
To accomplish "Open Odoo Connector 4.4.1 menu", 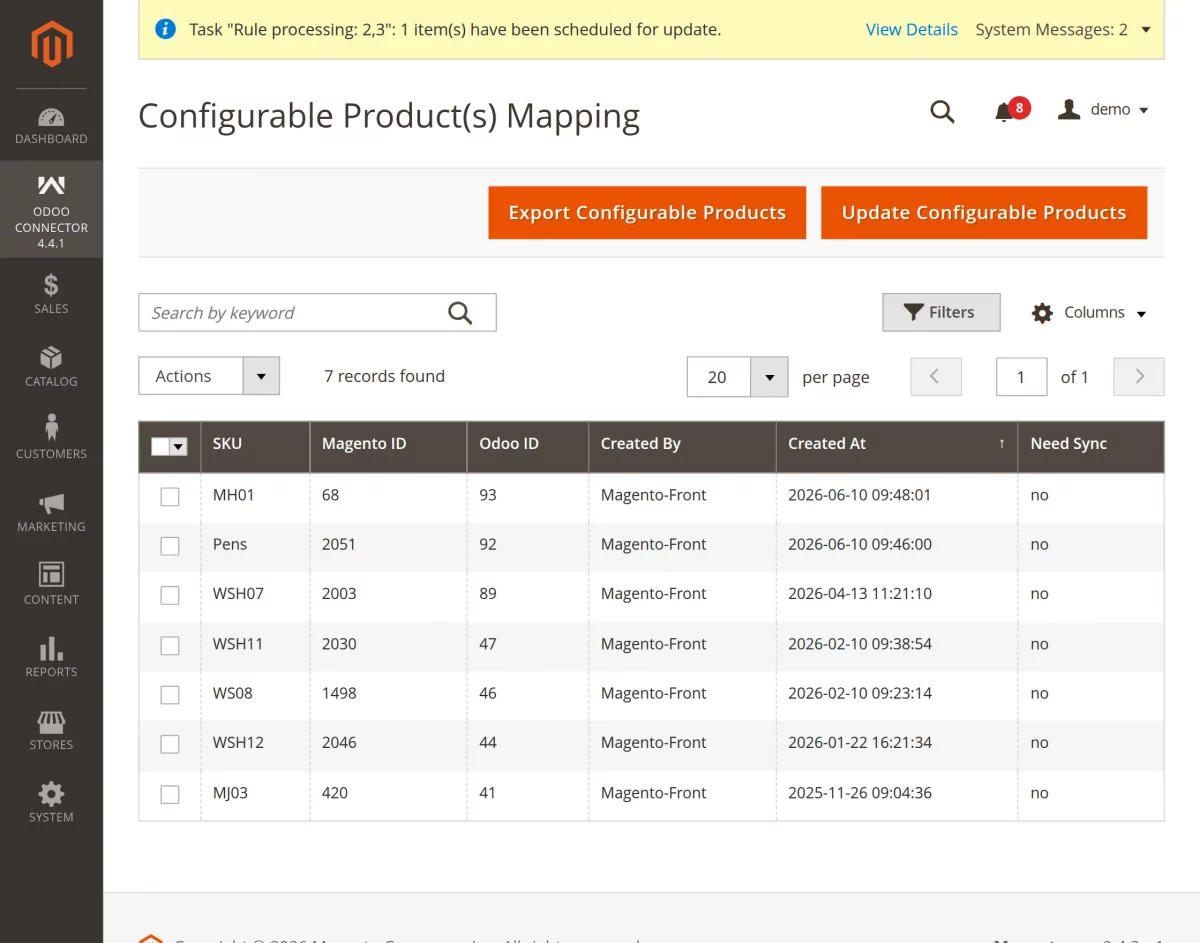I will click(51, 209).
